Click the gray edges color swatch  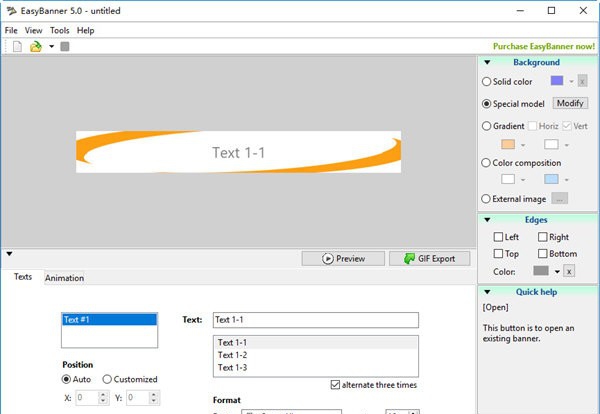pyautogui.click(x=541, y=271)
